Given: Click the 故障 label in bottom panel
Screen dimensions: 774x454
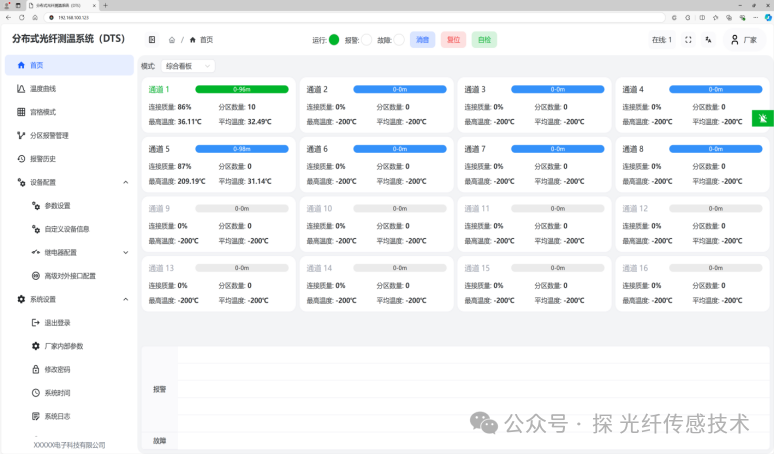Looking at the screenshot, I should [159, 441].
